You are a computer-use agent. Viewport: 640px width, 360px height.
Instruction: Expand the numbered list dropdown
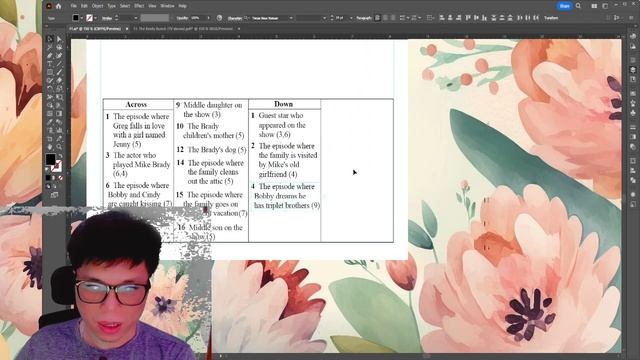tap(420, 18)
